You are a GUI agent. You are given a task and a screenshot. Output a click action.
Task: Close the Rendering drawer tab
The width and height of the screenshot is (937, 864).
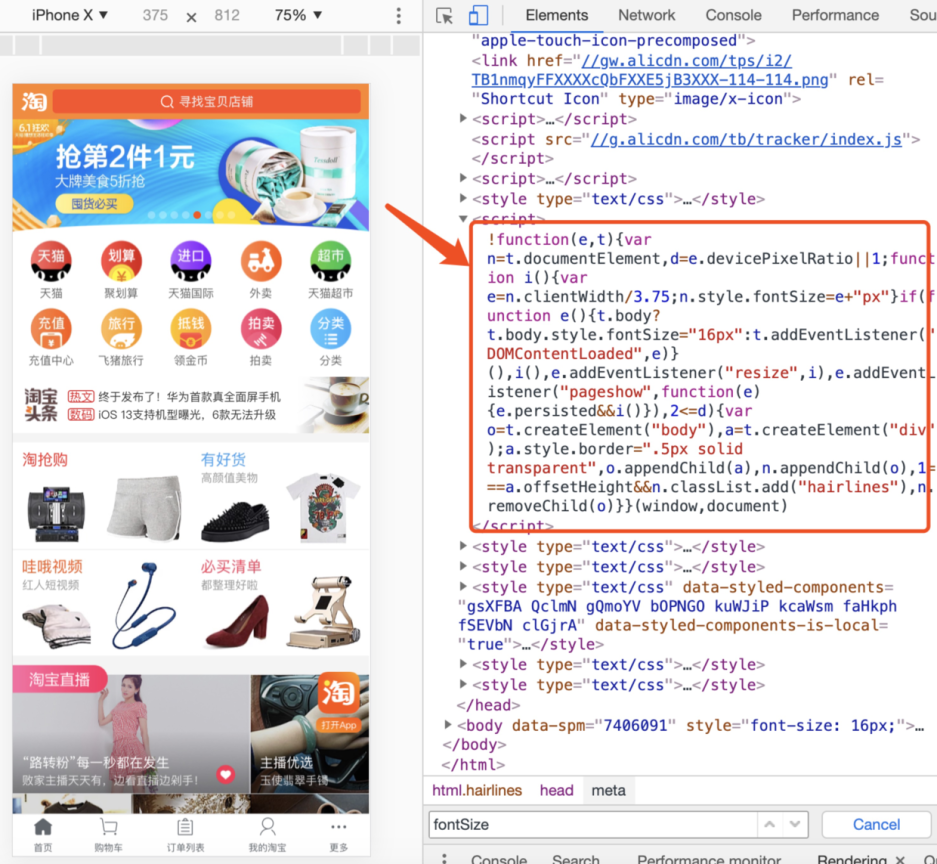tap(900, 859)
